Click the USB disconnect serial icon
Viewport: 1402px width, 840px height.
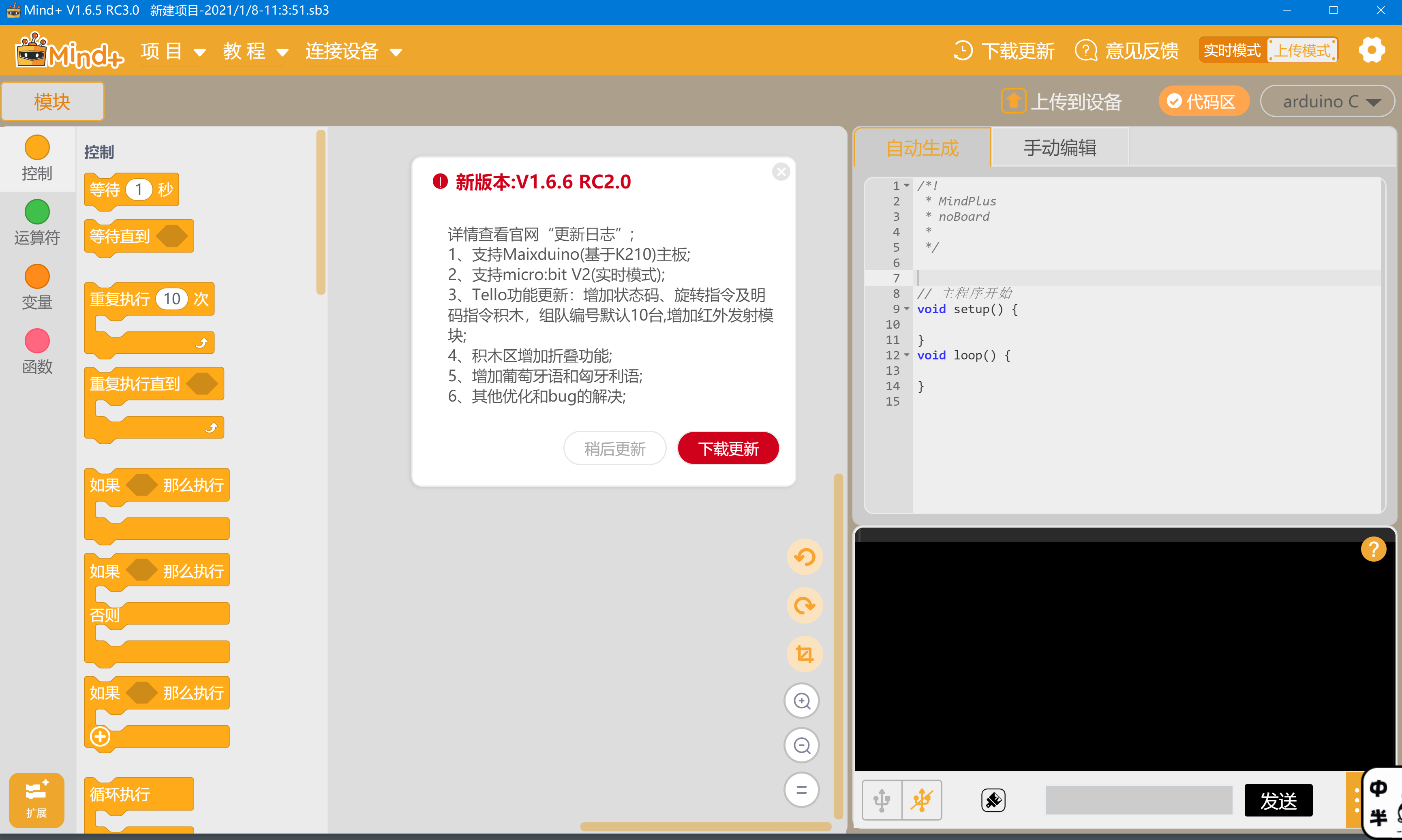(x=922, y=800)
